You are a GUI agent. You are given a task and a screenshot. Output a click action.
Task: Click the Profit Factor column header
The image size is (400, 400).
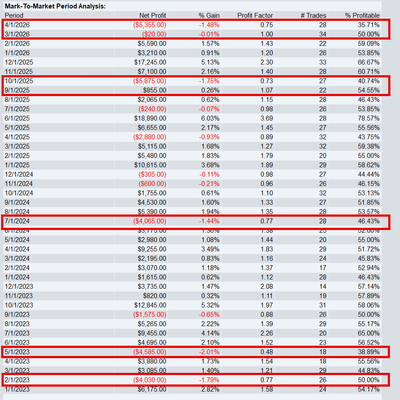tap(255, 15)
